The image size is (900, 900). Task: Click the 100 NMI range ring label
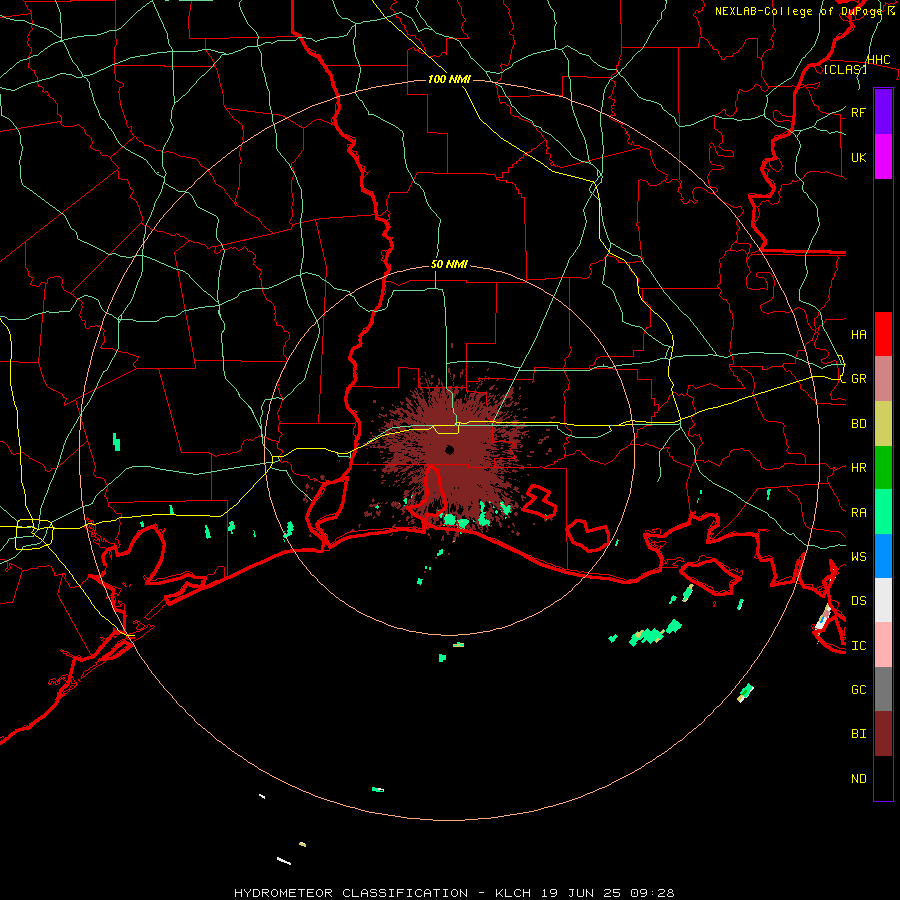[449, 79]
